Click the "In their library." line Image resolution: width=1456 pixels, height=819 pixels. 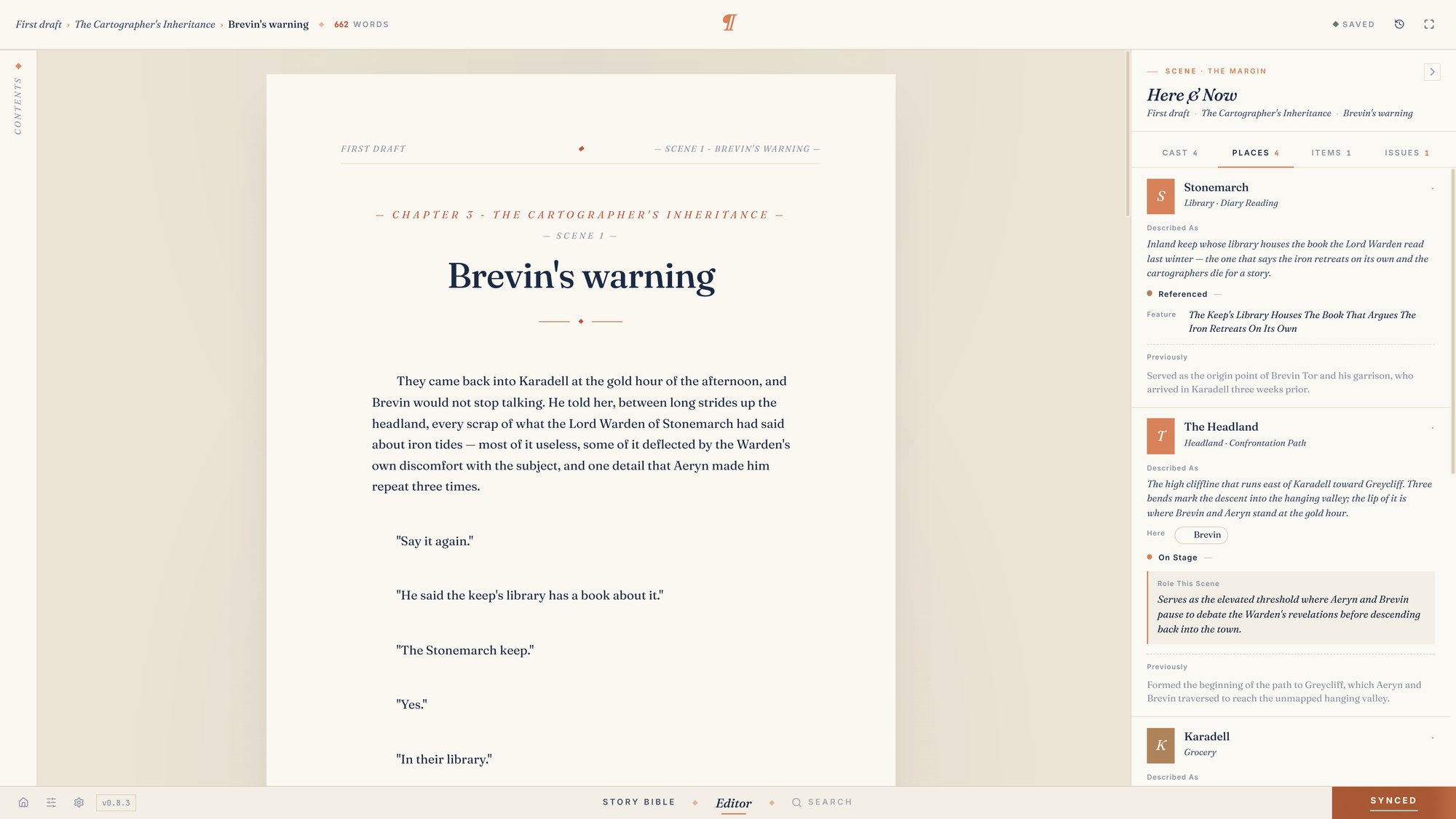click(x=444, y=759)
